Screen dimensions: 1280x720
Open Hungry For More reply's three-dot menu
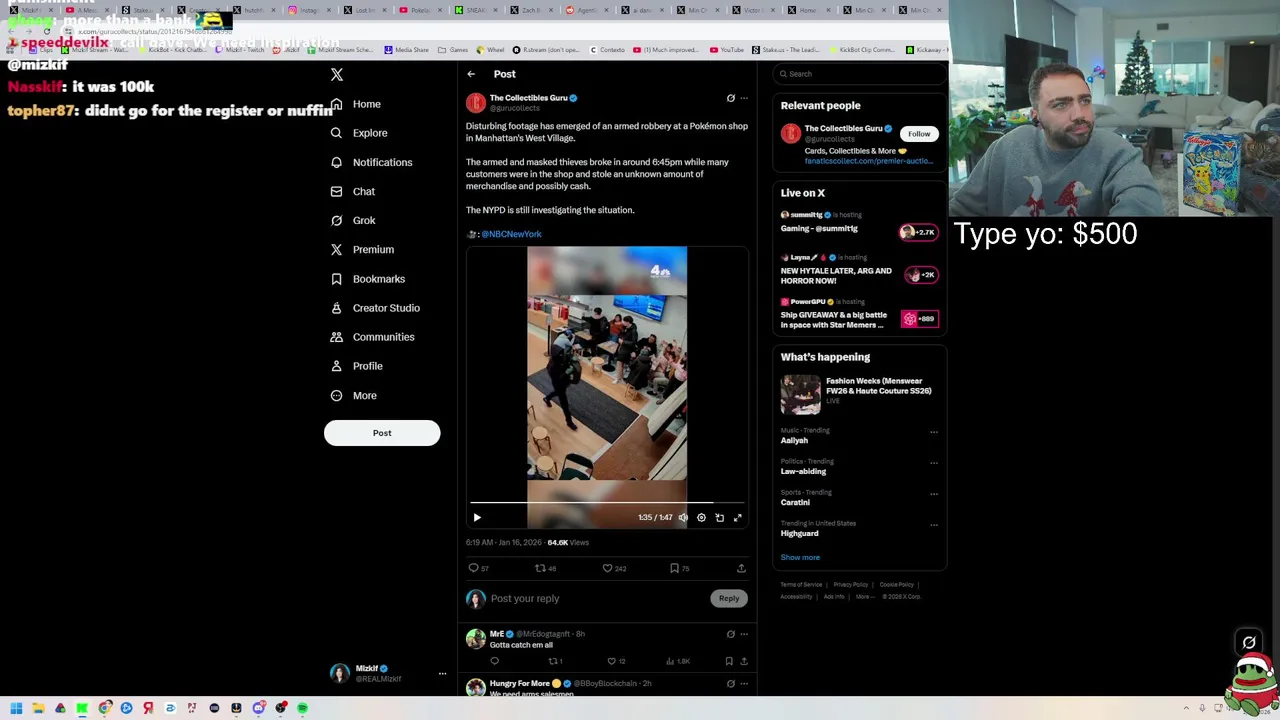(x=743, y=684)
